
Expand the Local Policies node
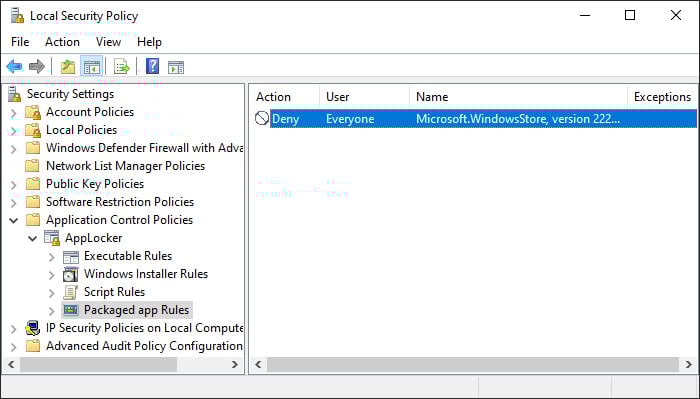13,131
